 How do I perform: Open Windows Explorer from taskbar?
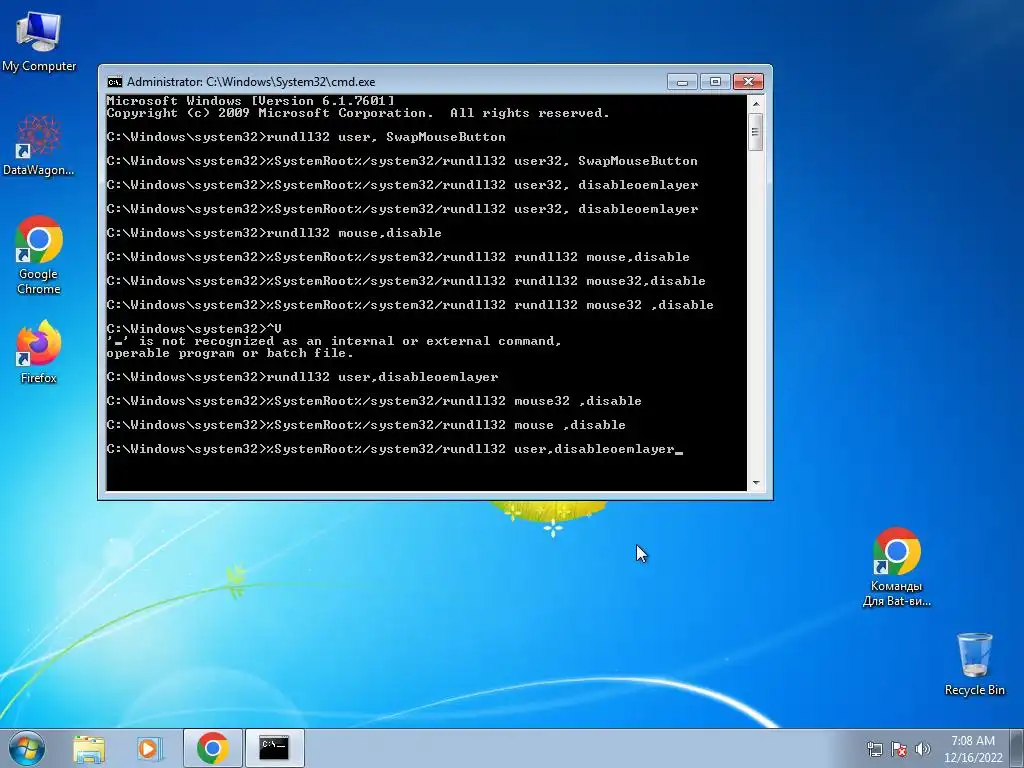coord(89,748)
